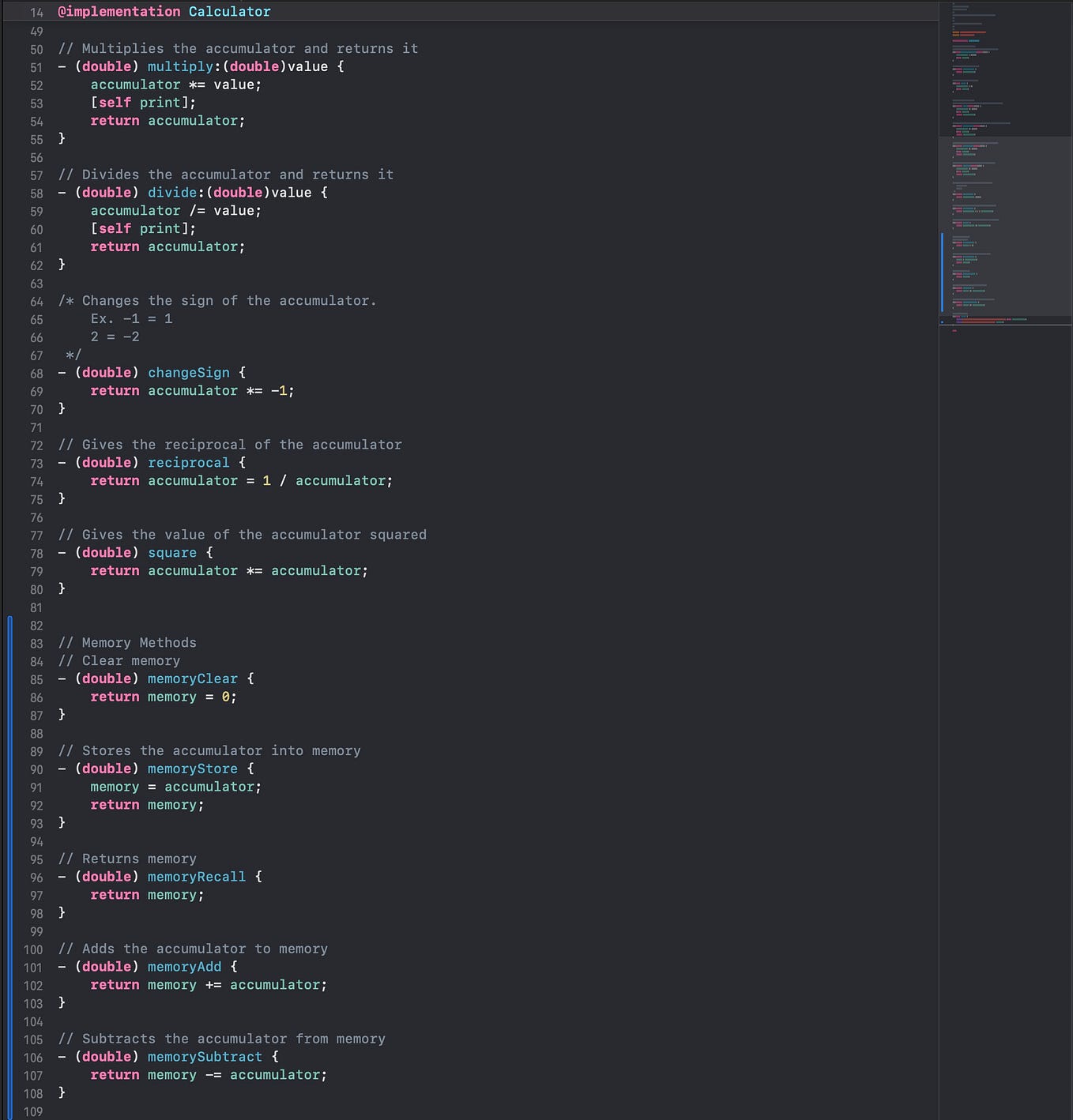Place cursor in the reciprocal method
1073x1120 pixels.
(x=188, y=462)
